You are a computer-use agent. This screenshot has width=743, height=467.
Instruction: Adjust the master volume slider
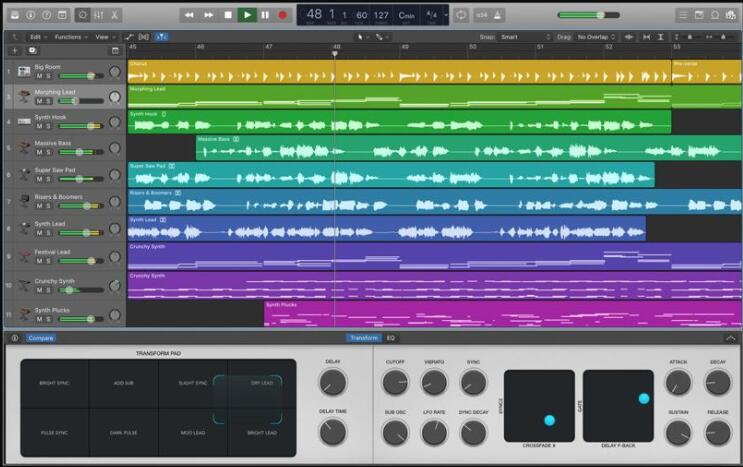click(x=589, y=15)
